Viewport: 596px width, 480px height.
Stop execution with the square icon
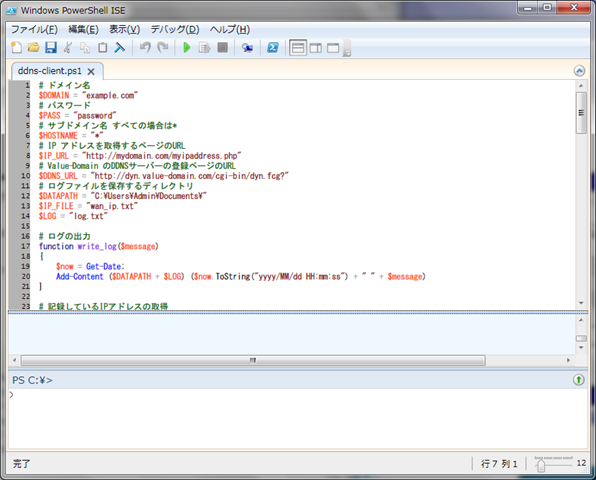222,48
